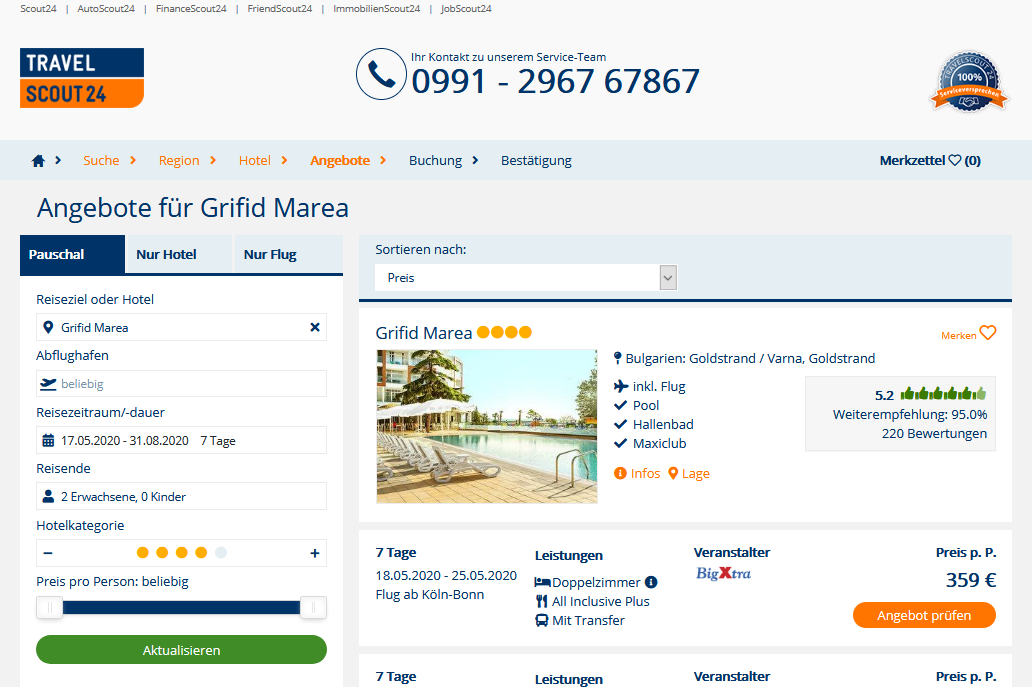Image resolution: width=1032 pixels, height=687 pixels.
Task: Open the FriendScout24 link in top bar
Action: 280,9
